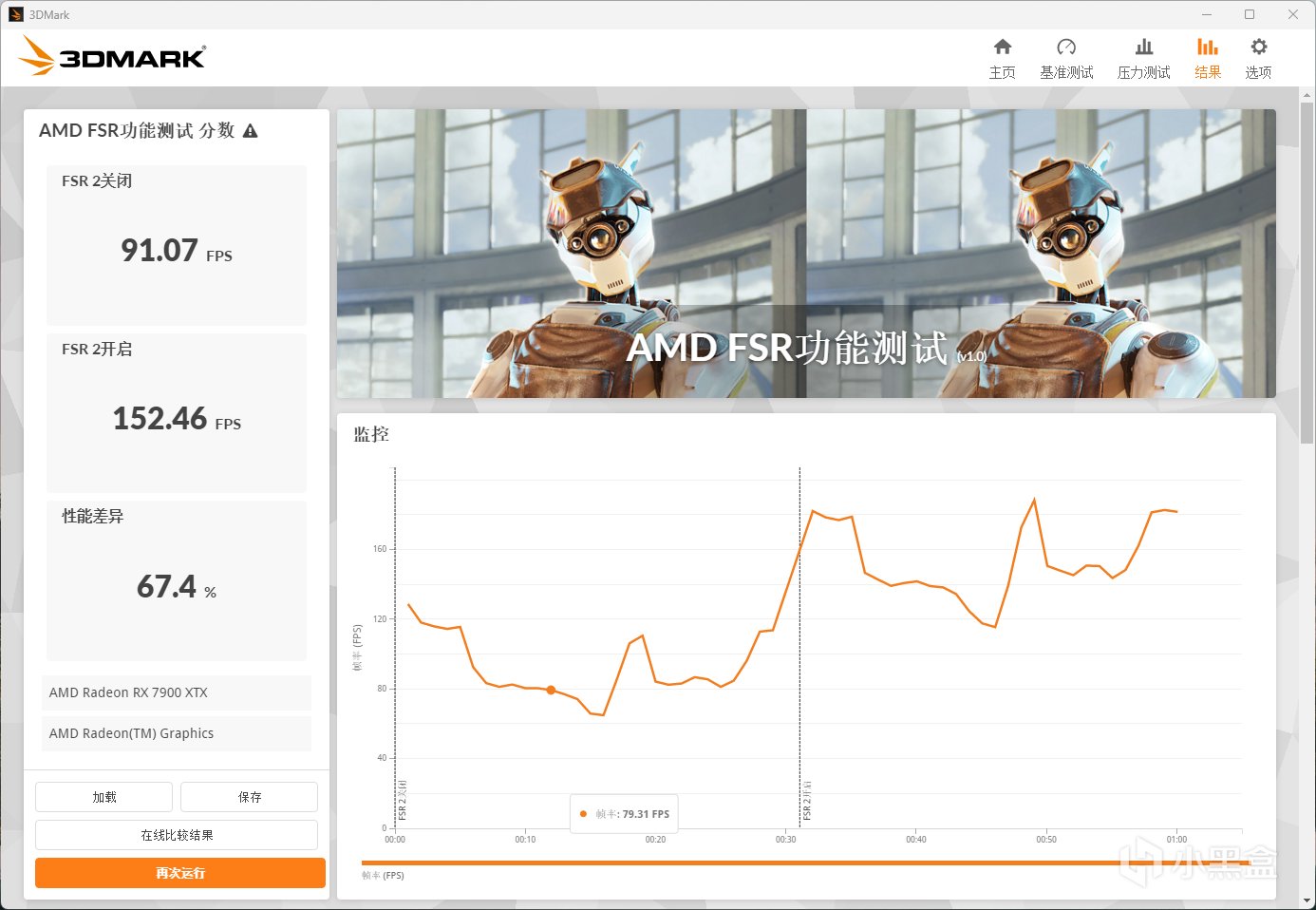This screenshot has width=1316, height=910.
Task: Click the 120 FPS axis label
Action: [x=380, y=619]
